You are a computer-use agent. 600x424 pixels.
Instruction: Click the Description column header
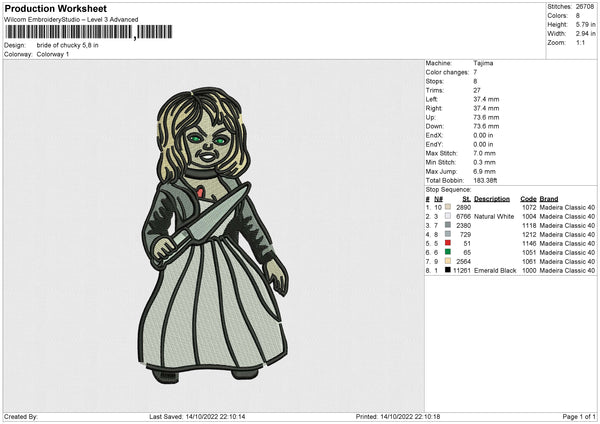pos(491,198)
